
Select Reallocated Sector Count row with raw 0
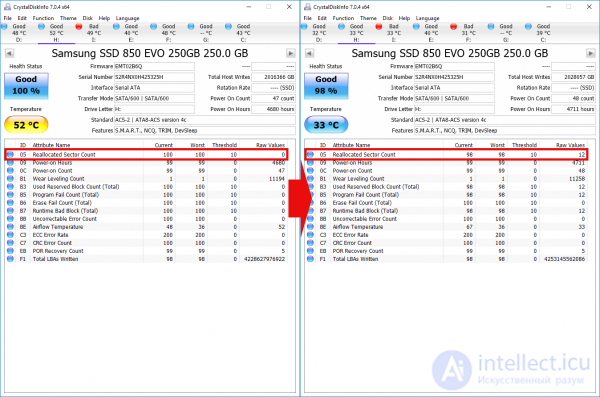147,155
